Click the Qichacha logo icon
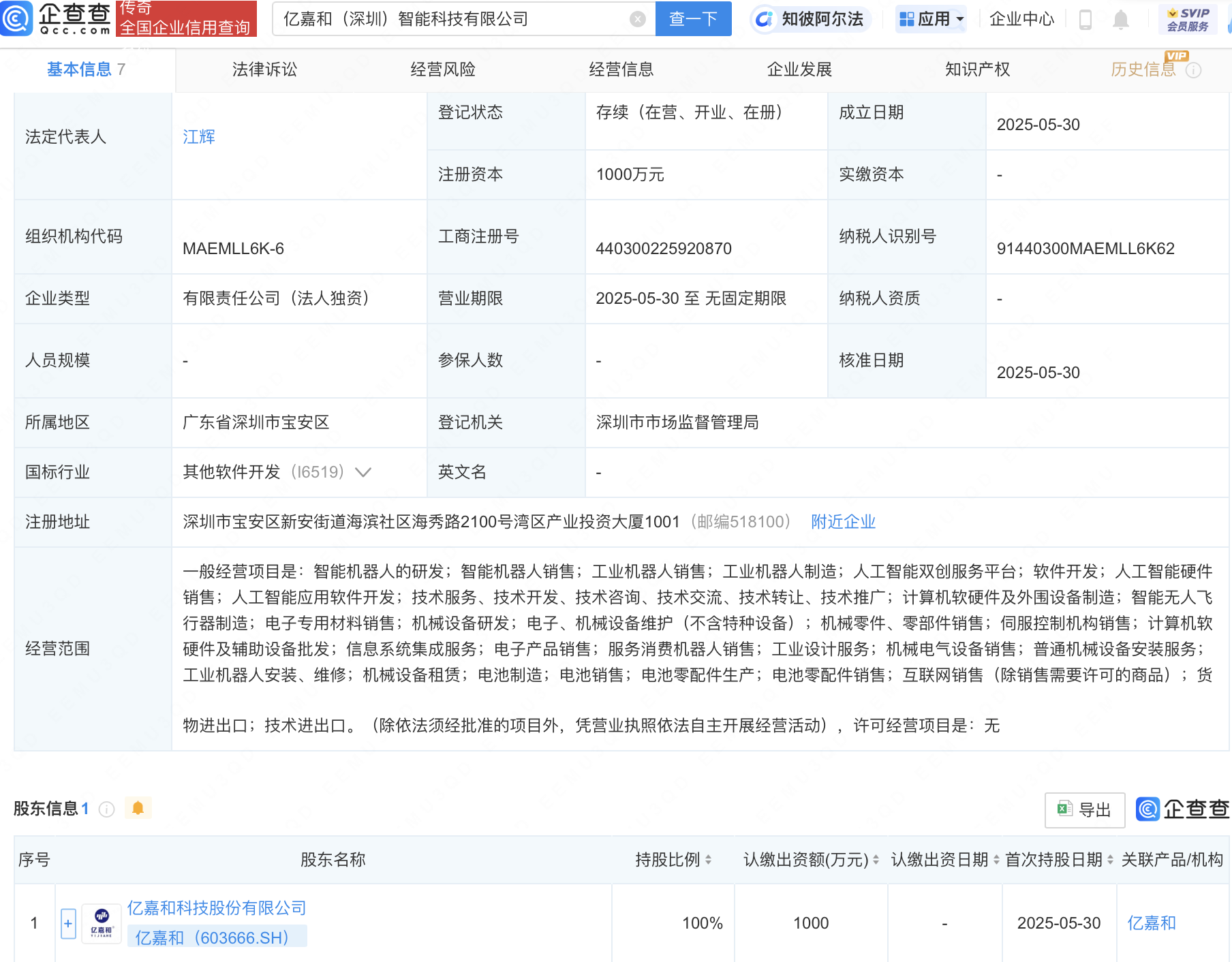Image resolution: width=1232 pixels, height=962 pixels. click(x=16, y=18)
